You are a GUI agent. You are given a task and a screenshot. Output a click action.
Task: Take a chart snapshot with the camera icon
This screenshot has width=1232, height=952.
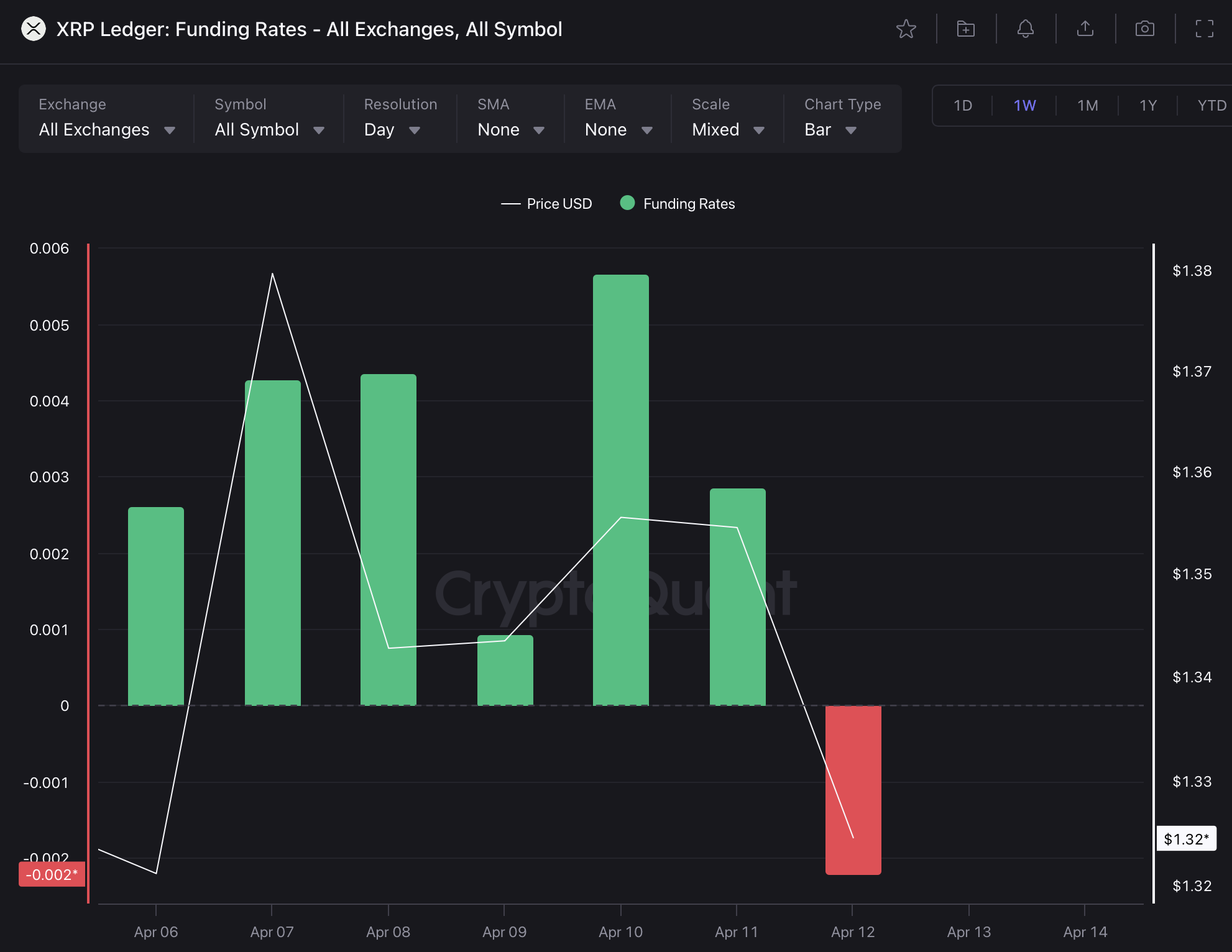[1146, 29]
